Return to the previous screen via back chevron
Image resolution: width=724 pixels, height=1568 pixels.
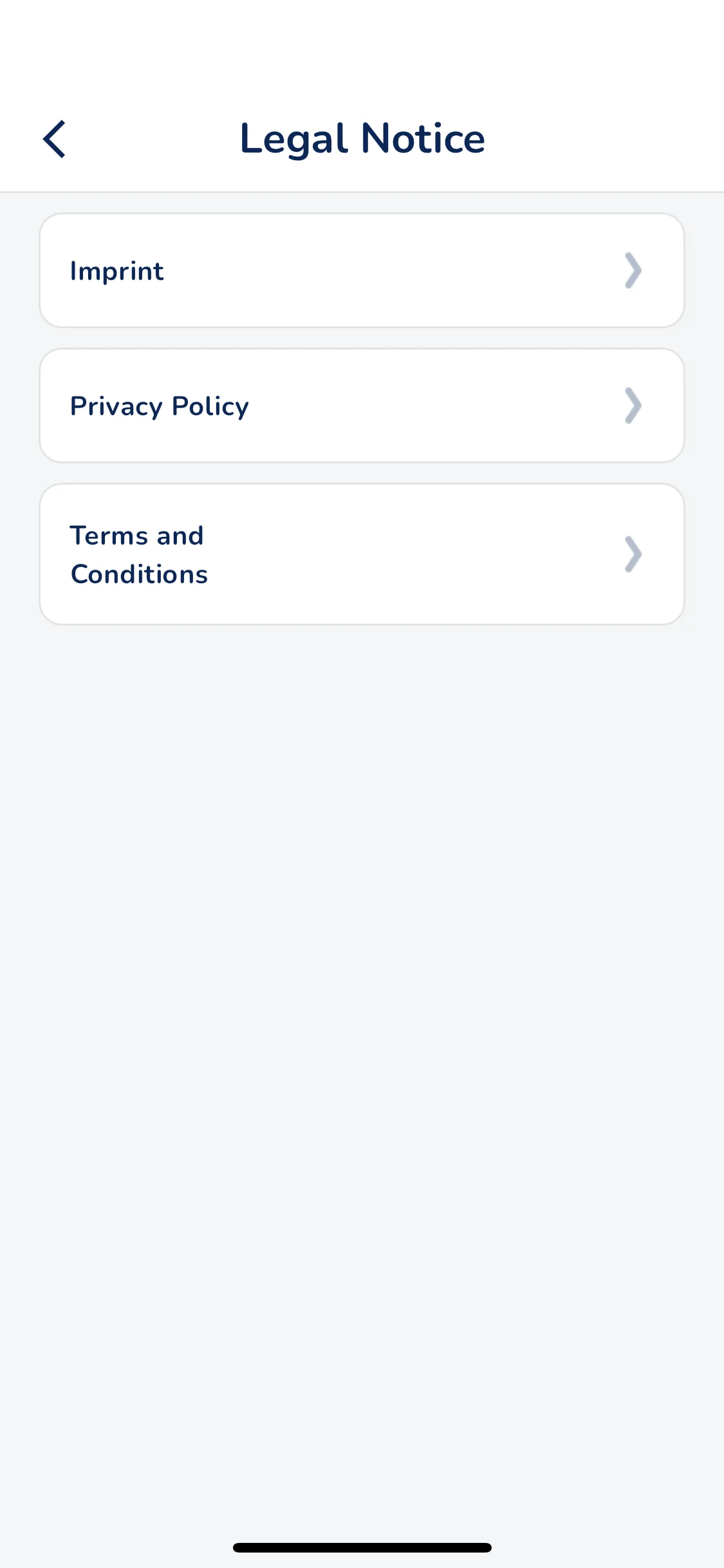[55, 139]
